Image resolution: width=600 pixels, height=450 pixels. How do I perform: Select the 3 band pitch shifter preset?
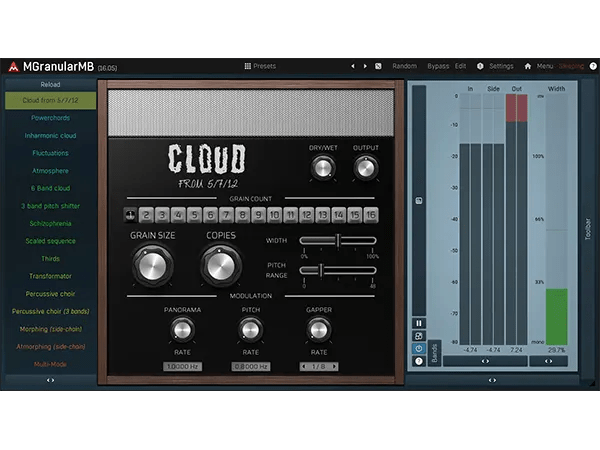(51, 206)
